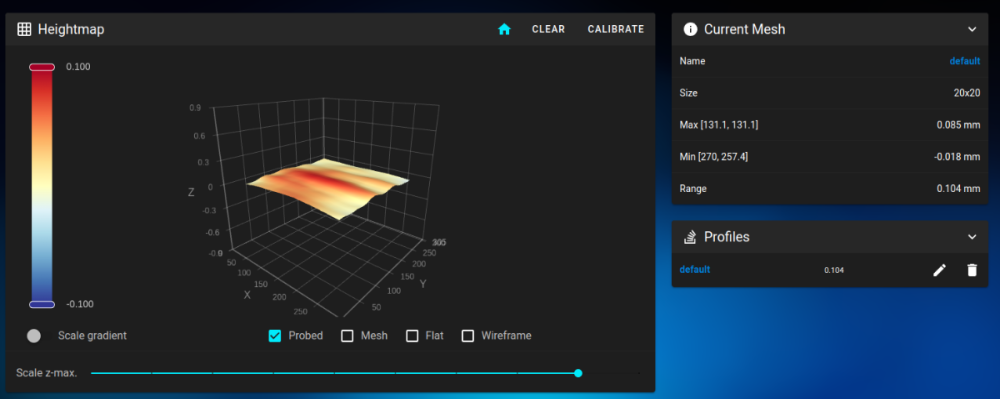Enable the Wireframe checkbox
The width and height of the screenshot is (1000, 399).
[x=468, y=336]
